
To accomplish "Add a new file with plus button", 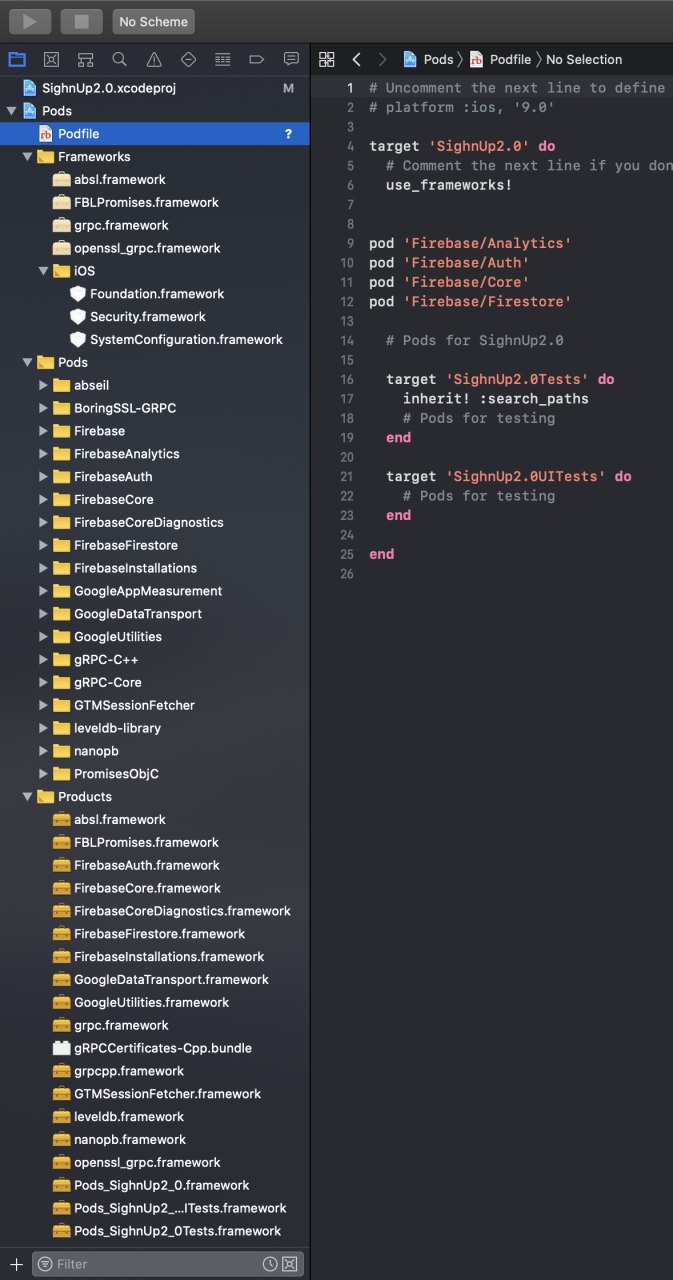I will tap(15, 1264).
